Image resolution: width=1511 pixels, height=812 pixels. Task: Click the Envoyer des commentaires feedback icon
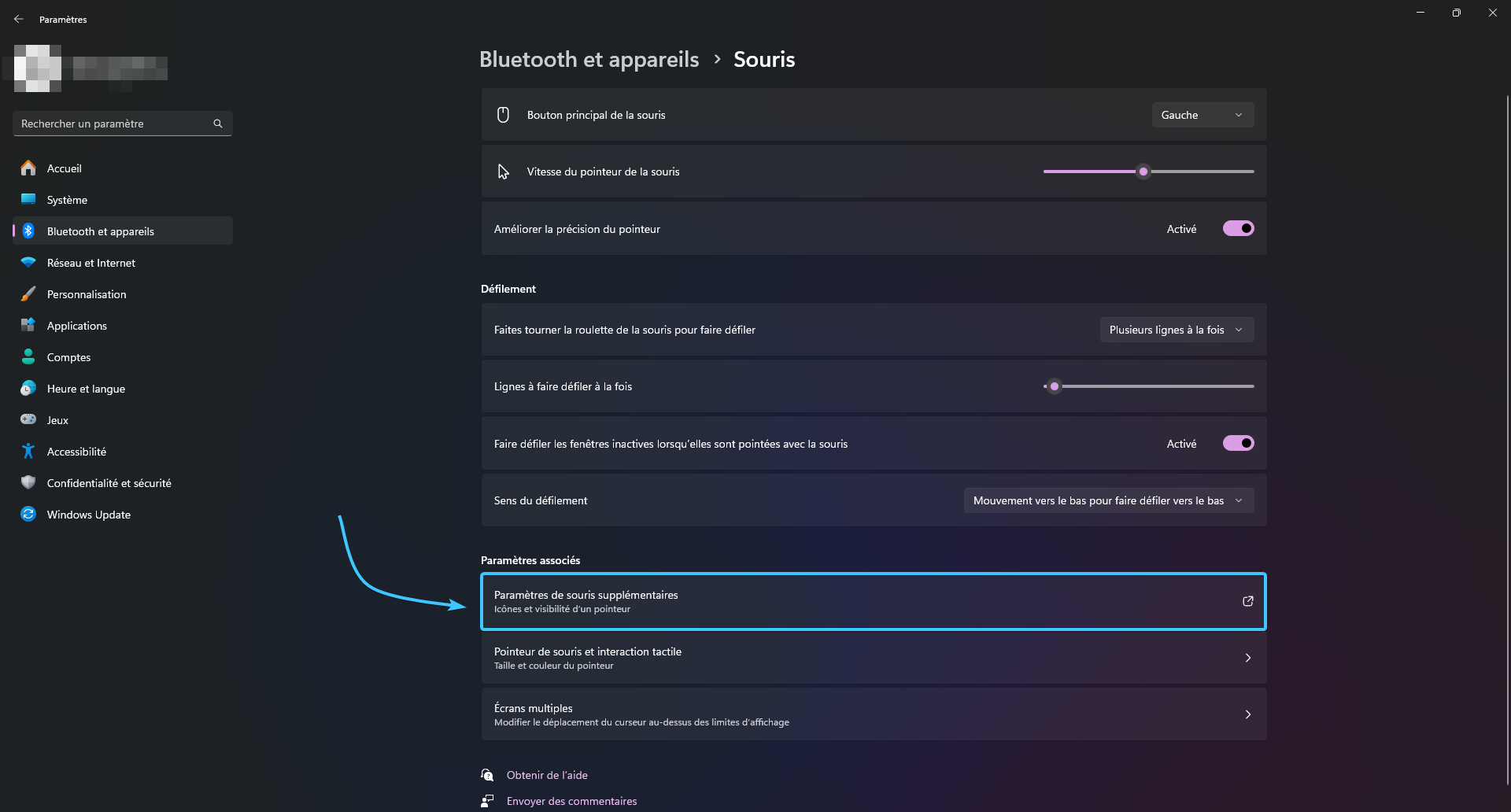pyautogui.click(x=487, y=801)
